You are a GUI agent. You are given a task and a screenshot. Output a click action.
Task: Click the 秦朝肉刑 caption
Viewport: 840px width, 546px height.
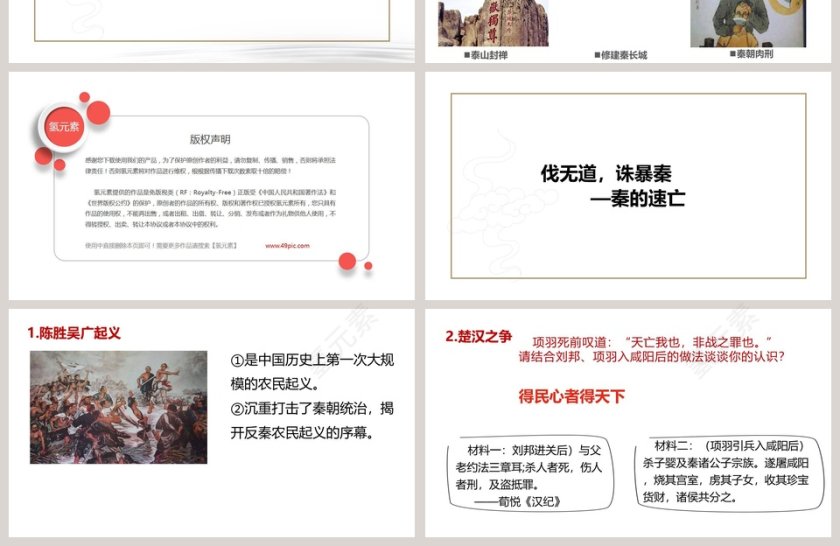pos(752,54)
